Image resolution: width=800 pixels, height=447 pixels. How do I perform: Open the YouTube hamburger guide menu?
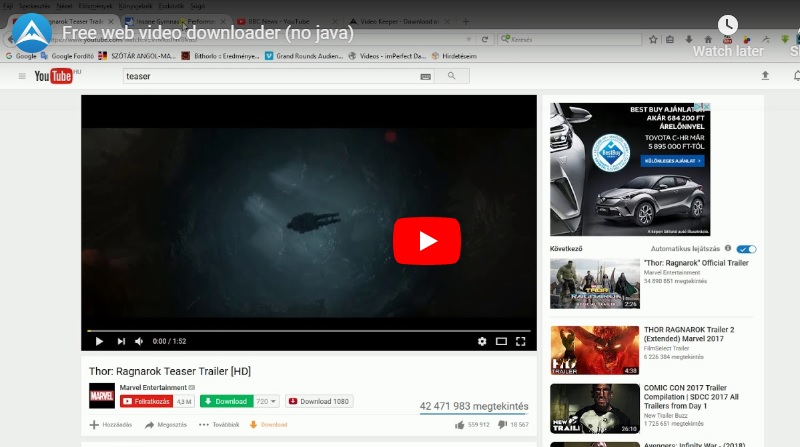(x=22, y=76)
